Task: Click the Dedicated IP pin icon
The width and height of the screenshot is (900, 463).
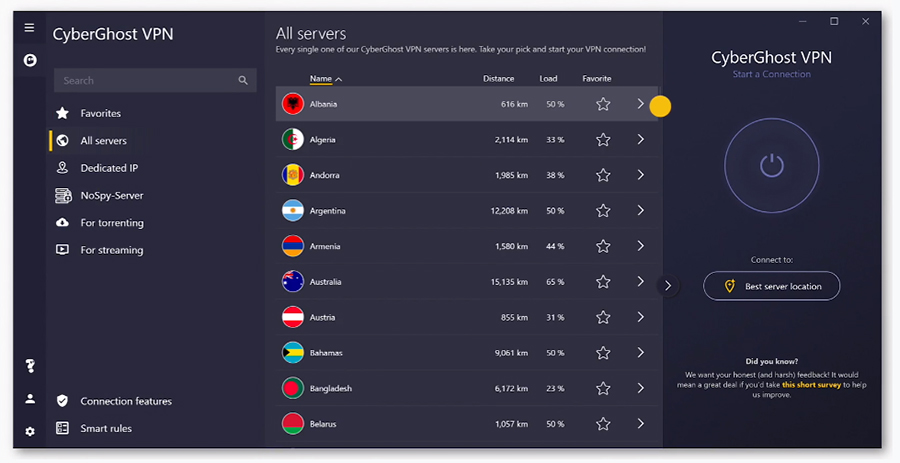Action: click(x=63, y=168)
